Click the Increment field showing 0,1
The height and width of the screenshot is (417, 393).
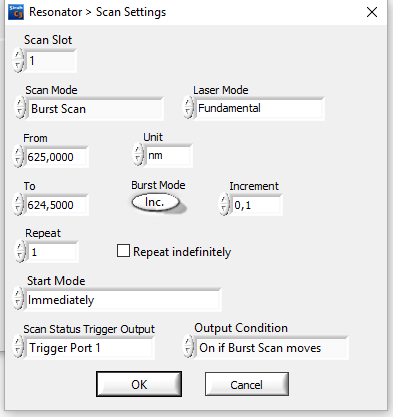(256, 205)
